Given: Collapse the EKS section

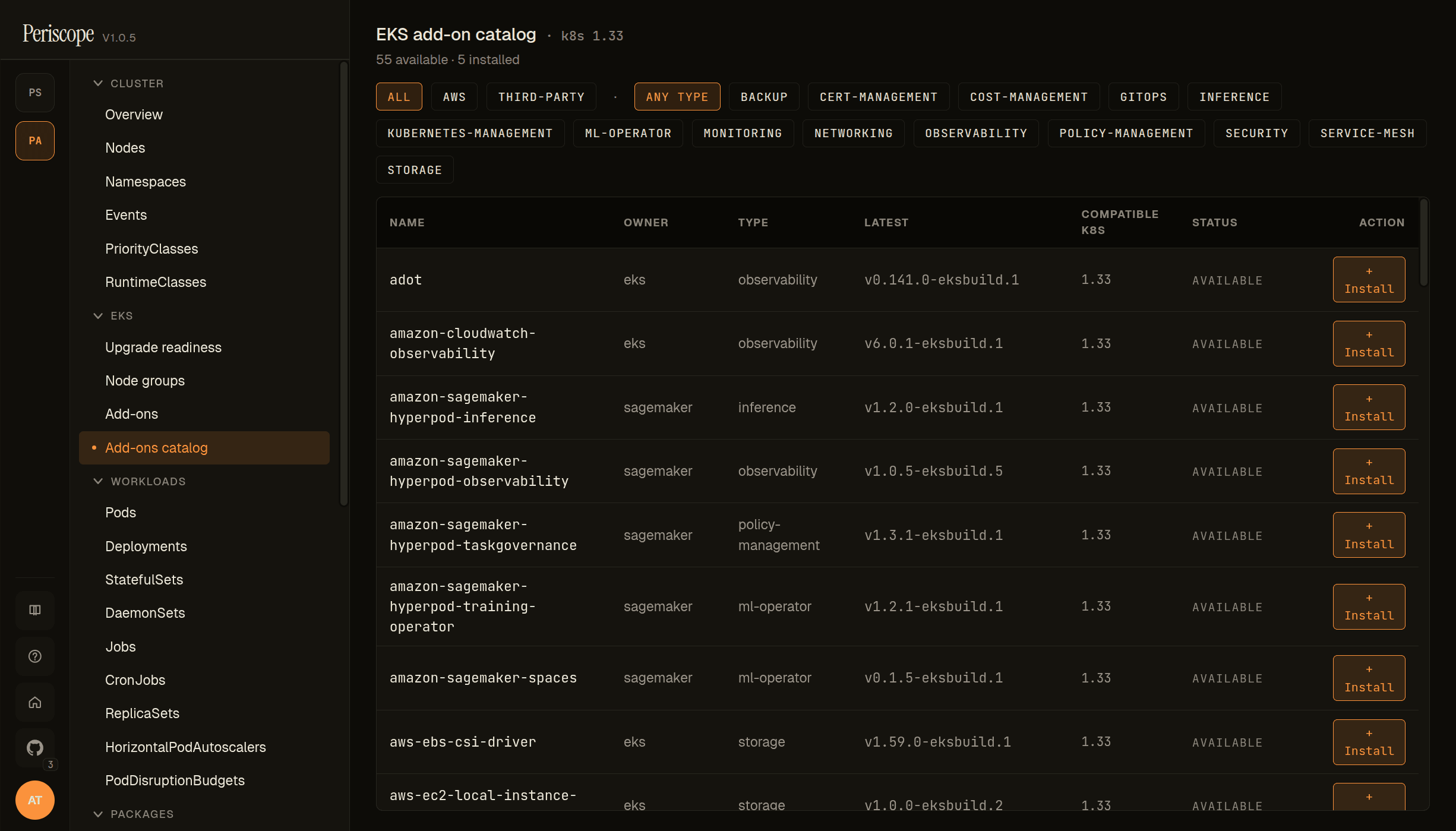Looking at the screenshot, I should point(113,316).
